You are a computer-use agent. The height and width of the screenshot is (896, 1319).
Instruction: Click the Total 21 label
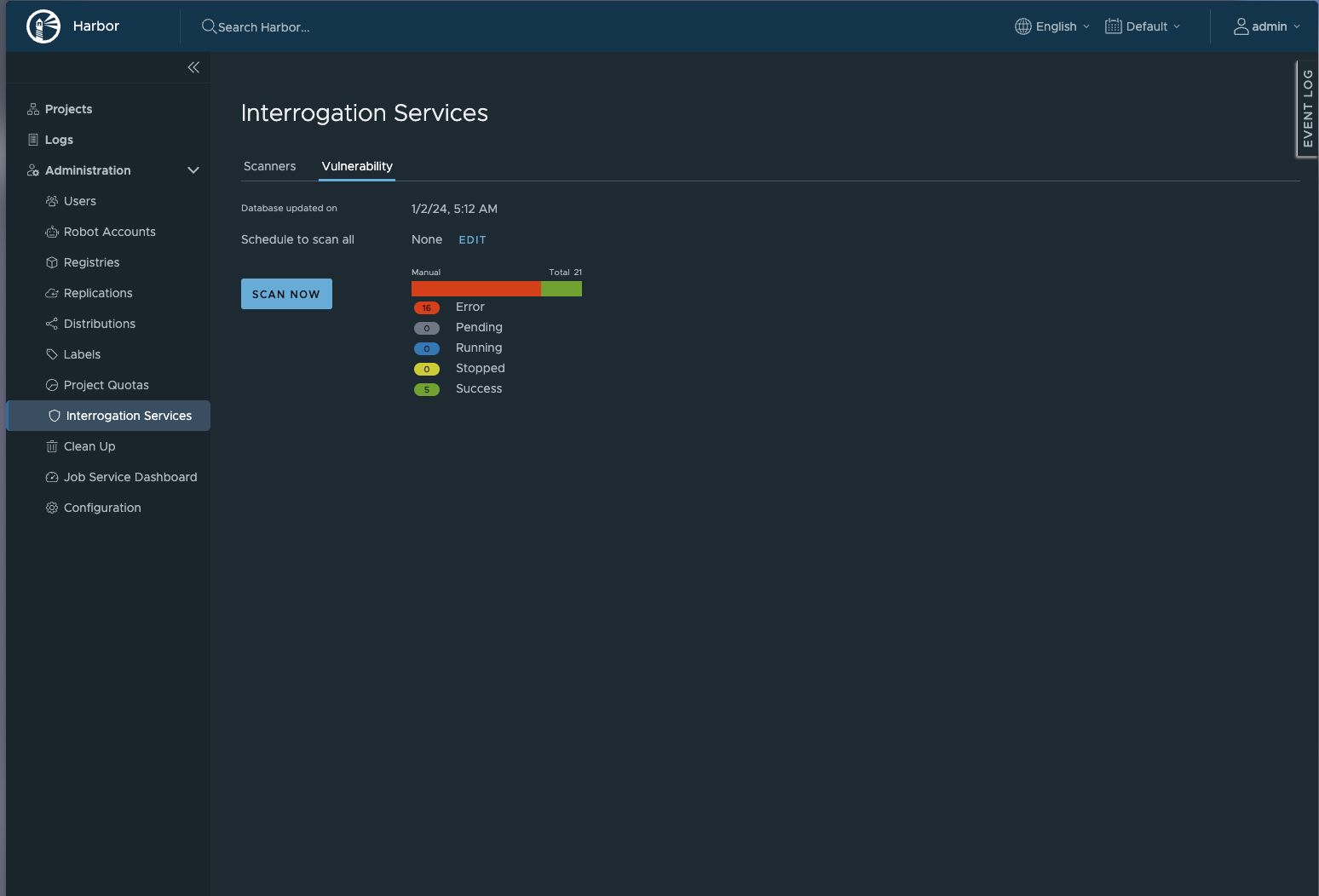[566, 273]
